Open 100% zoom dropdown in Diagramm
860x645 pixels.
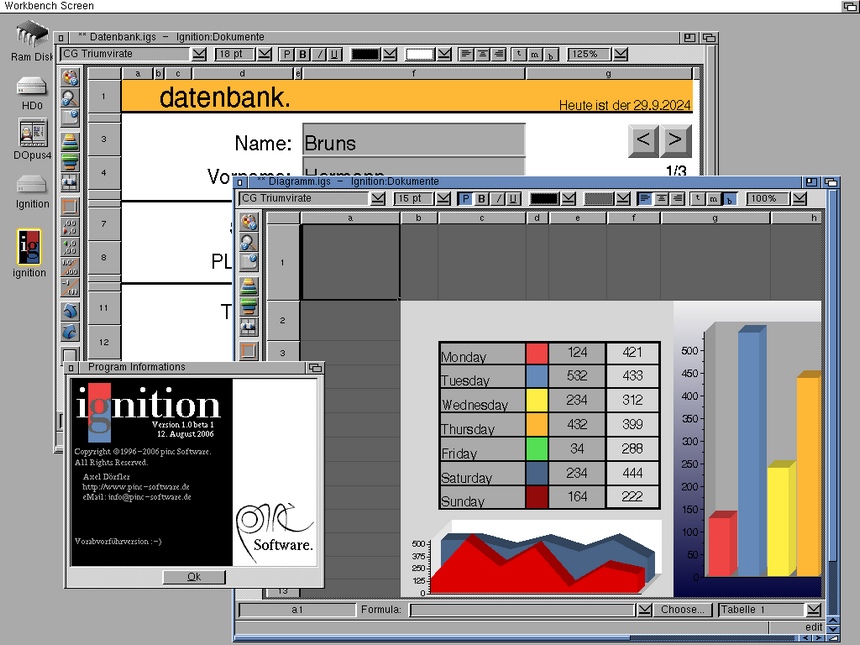[800, 199]
